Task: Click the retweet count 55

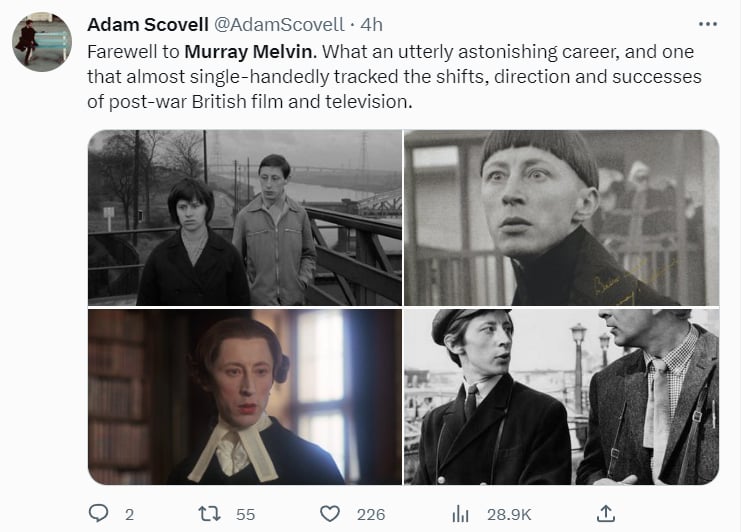Action: pyautogui.click(x=245, y=514)
